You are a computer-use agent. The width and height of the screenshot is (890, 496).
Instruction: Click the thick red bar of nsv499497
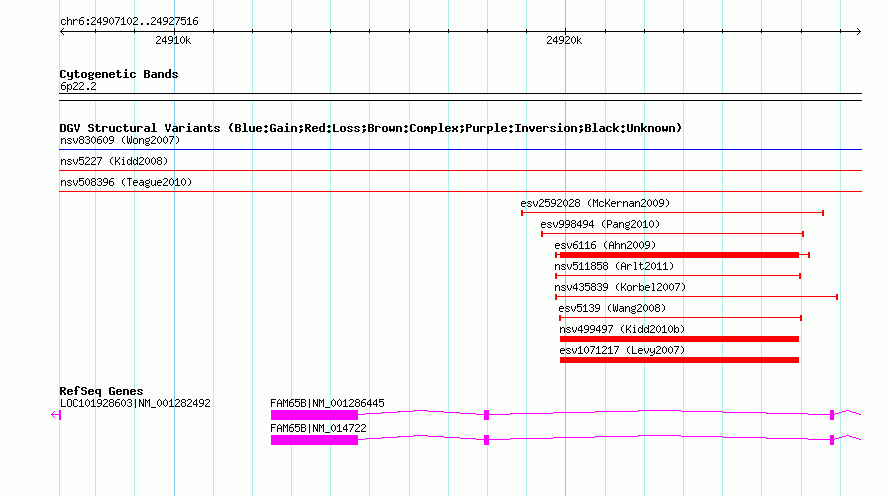[x=679, y=339]
